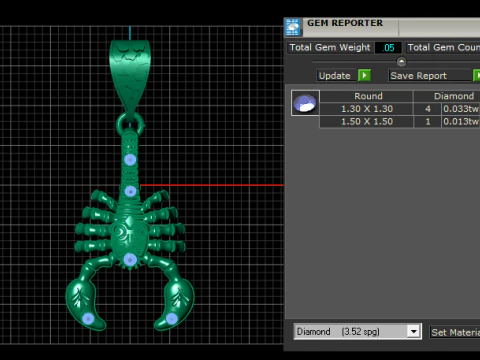Select the 1.30 X 1.30 size cell
This screenshot has height=360, width=480.
(367, 109)
